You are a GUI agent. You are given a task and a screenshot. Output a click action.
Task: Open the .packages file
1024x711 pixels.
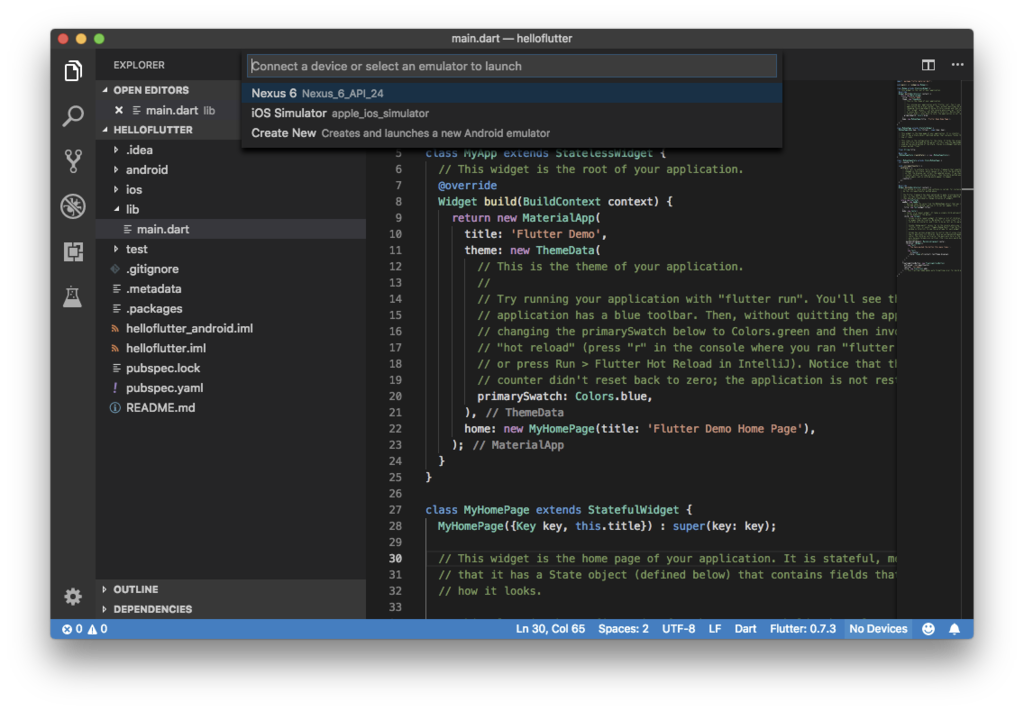pyautogui.click(x=231, y=309)
